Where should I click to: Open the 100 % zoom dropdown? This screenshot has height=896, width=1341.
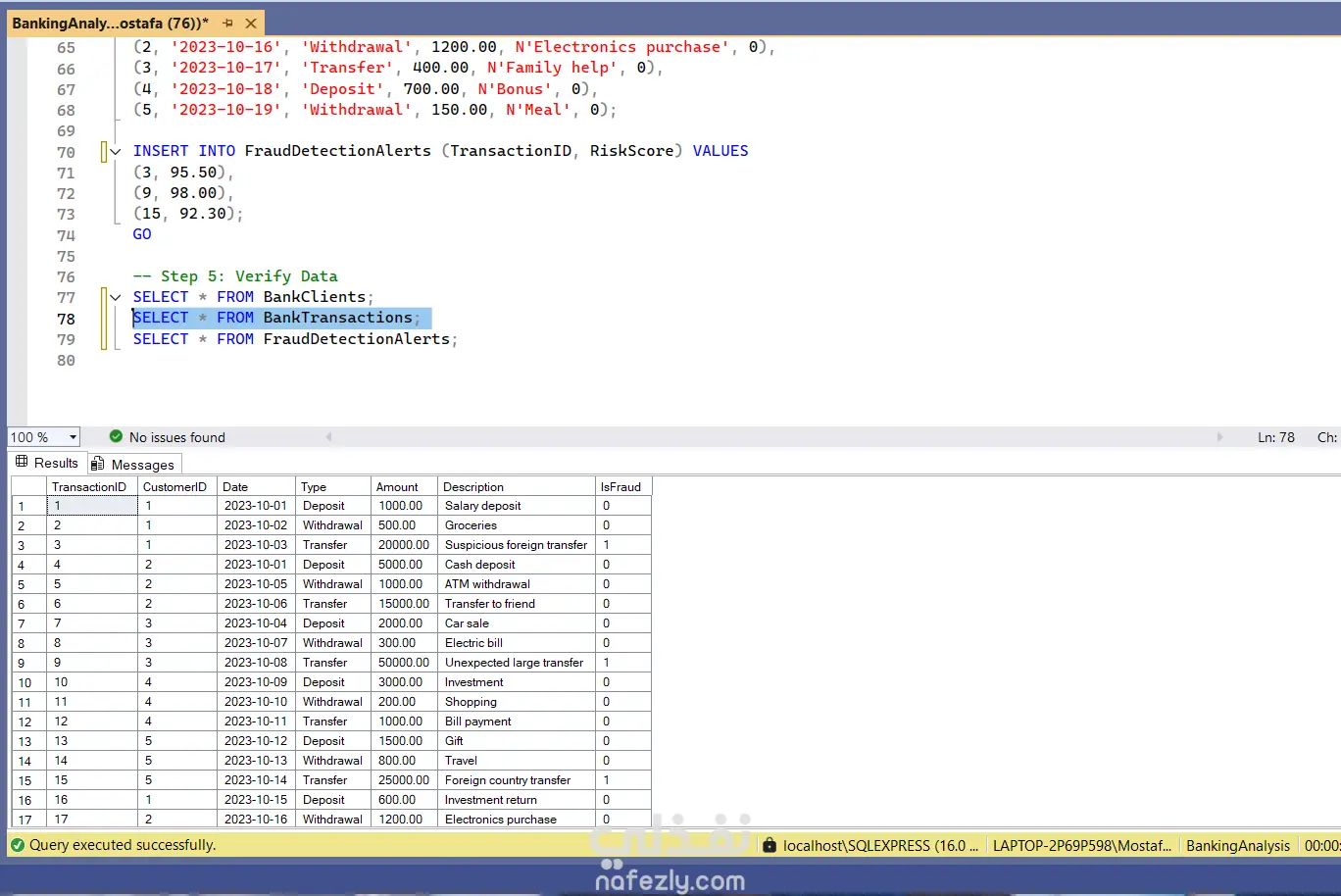coord(73,437)
